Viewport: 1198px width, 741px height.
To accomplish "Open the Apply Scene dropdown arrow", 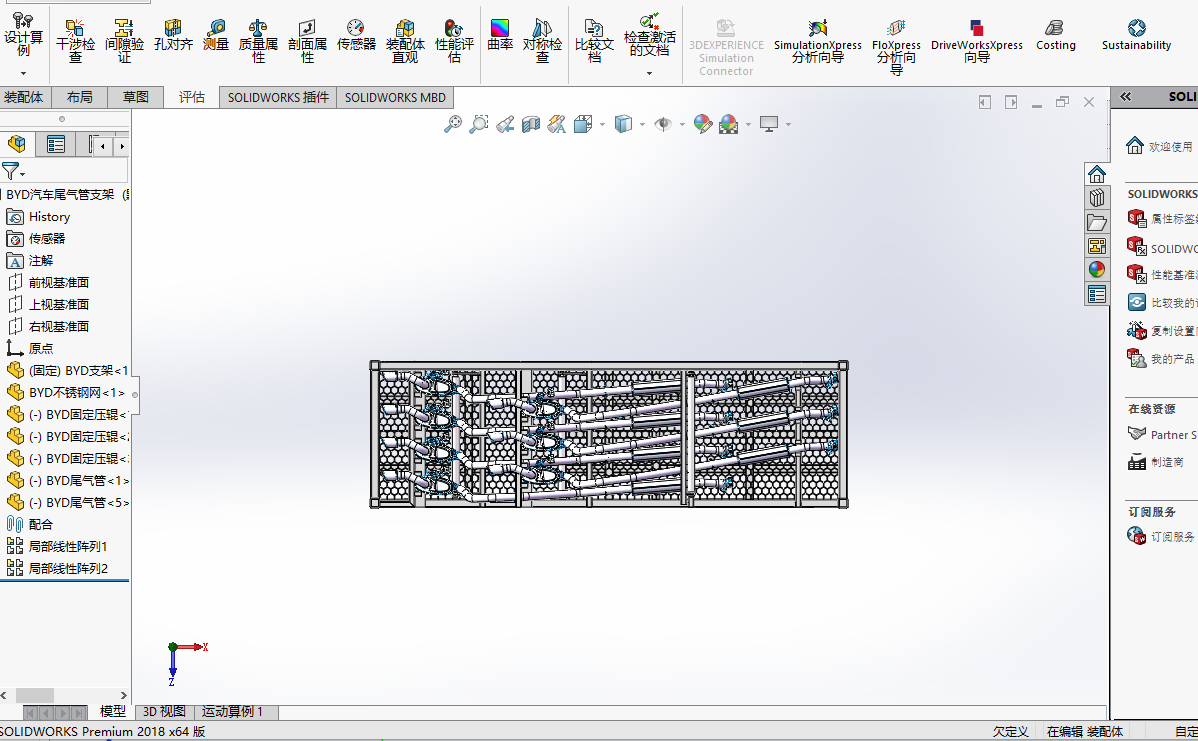I will coord(748,125).
